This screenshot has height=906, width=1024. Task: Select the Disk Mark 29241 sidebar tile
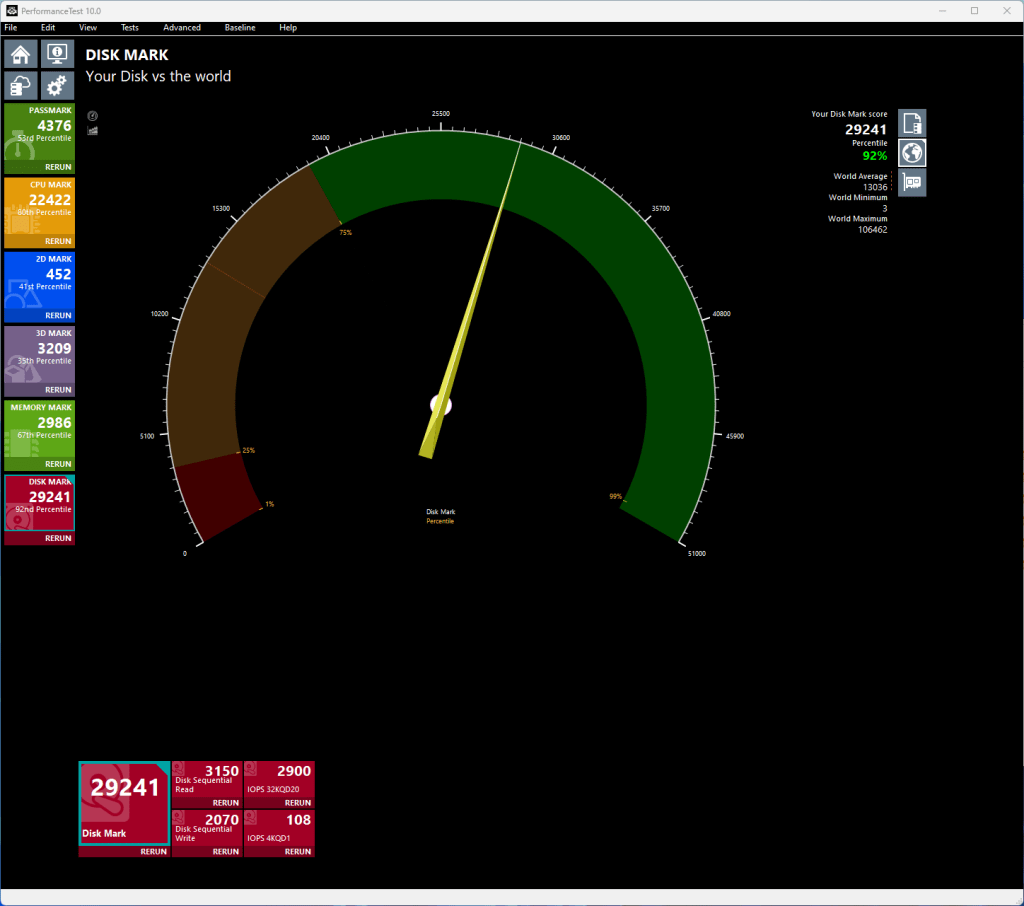tap(39, 504)
